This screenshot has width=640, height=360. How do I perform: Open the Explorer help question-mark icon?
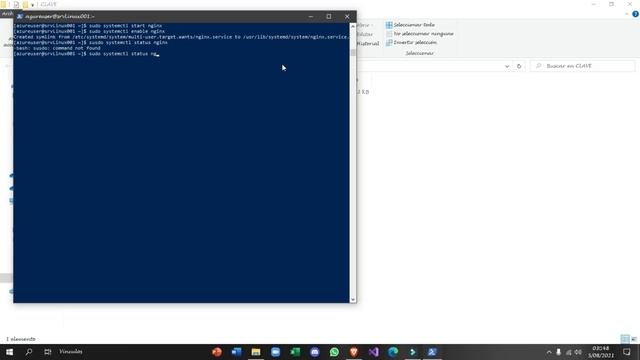pos(636,14)
